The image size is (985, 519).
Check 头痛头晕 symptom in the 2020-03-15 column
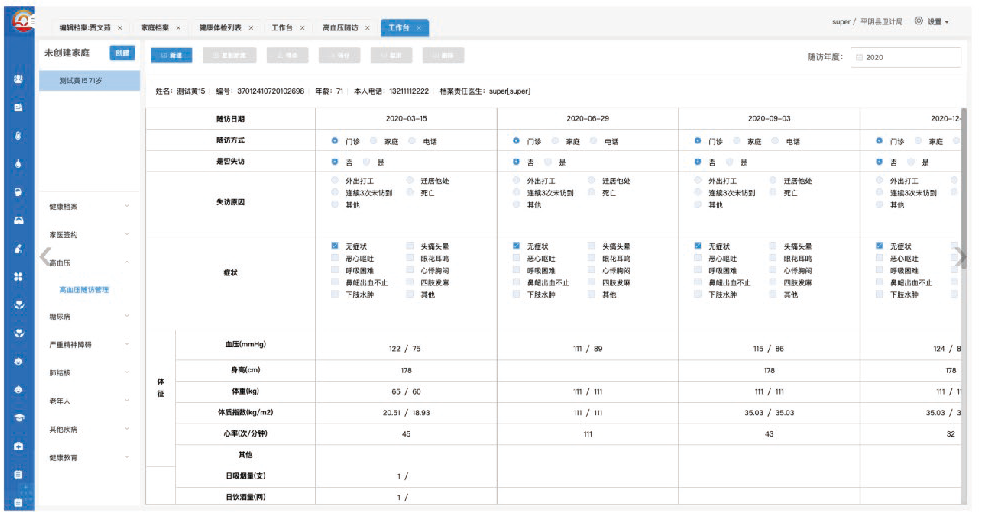[x=411, y=246]
